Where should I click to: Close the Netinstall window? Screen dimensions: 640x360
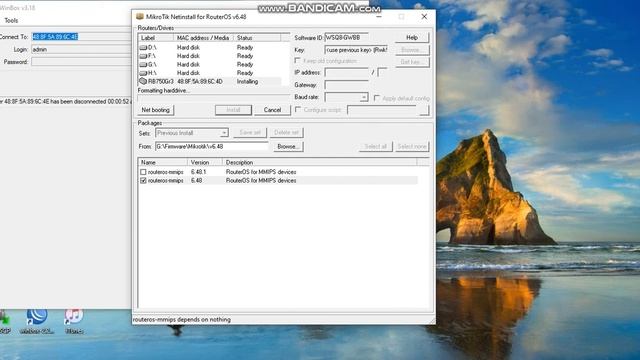(x=424, y=17)
